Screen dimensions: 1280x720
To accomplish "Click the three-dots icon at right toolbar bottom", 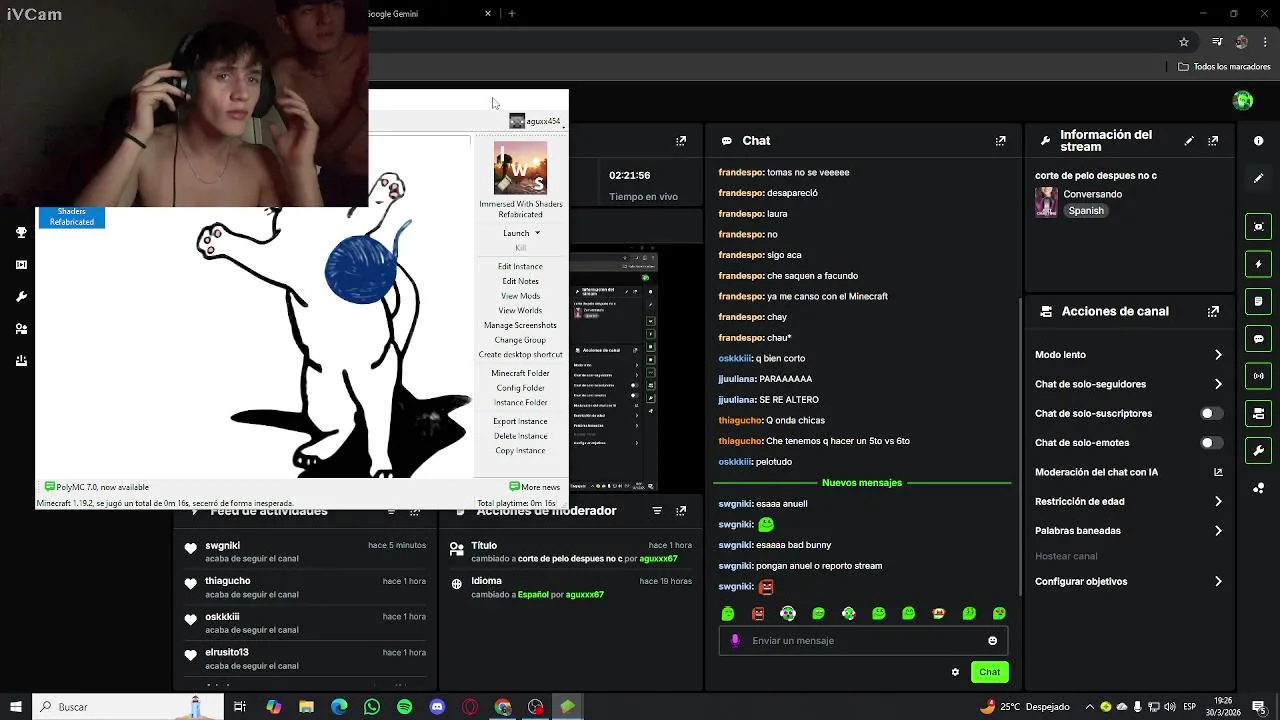I will click(1258, 488).
